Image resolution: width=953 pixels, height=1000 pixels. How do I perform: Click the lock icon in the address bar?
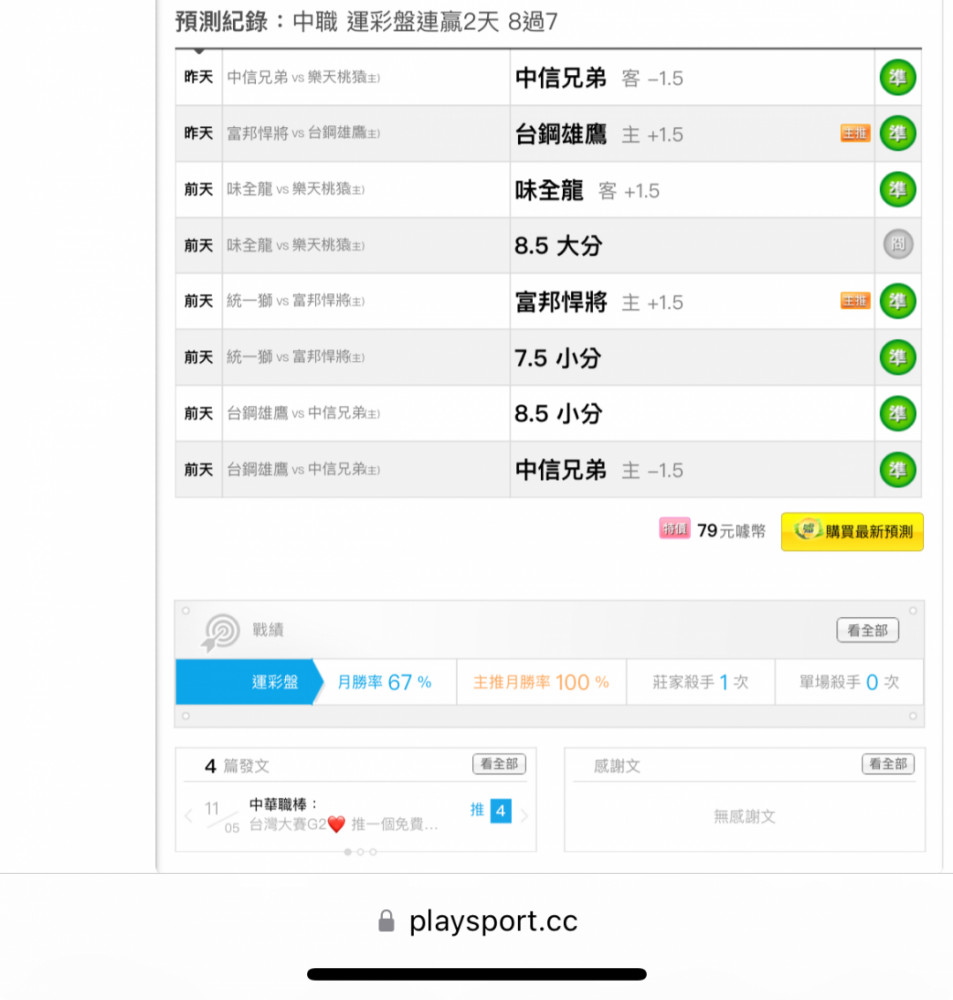(386, 921)
